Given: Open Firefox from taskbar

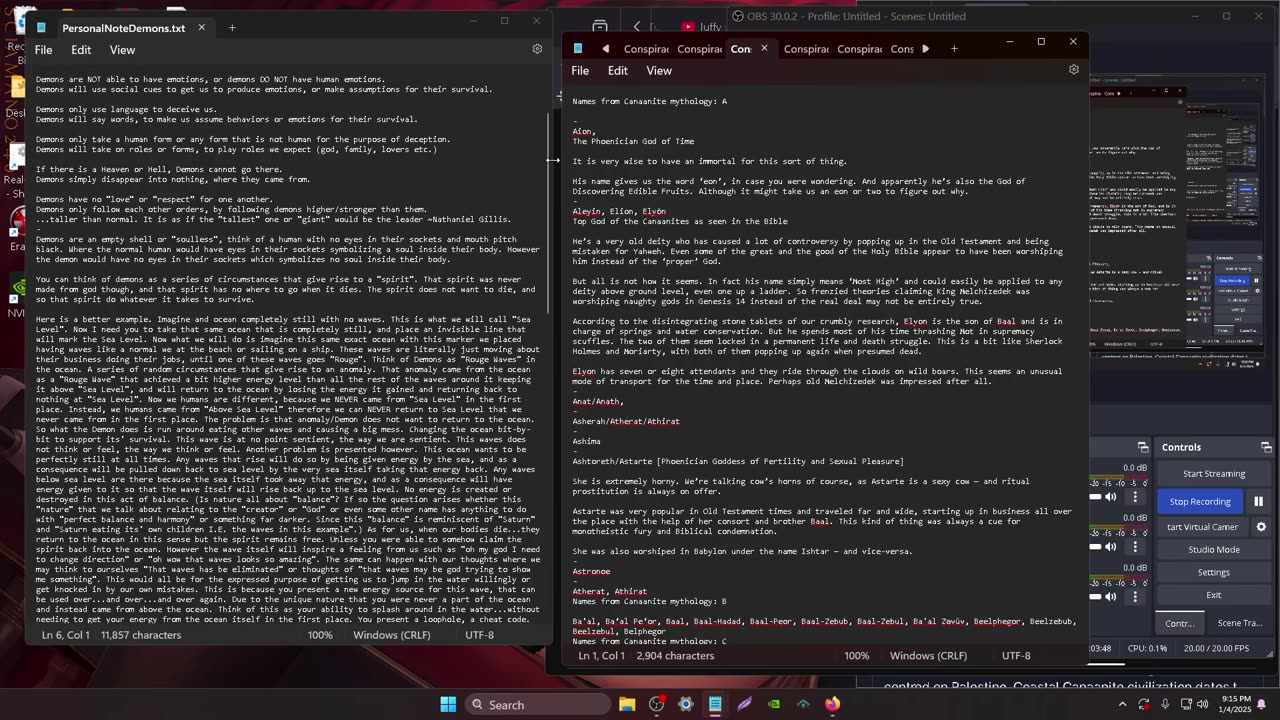Looking at the screenshot, I should 832,704.
